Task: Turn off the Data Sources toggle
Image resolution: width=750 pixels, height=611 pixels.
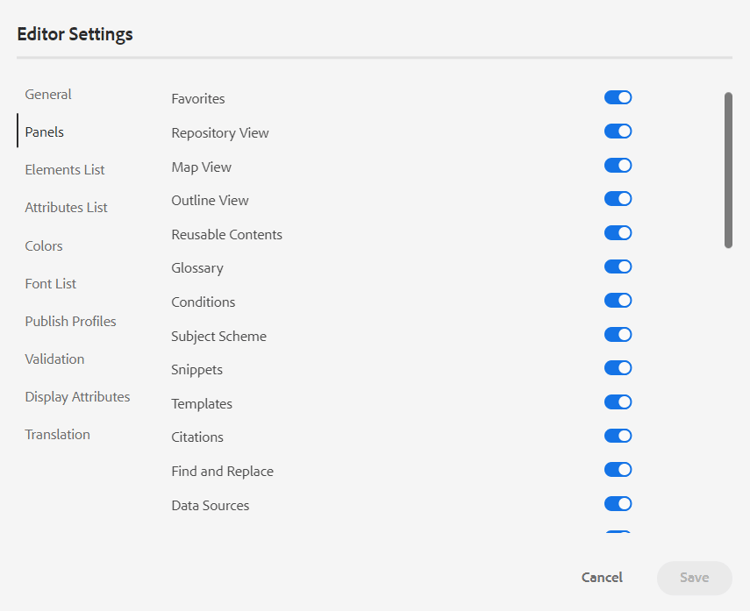Action: 618,504
